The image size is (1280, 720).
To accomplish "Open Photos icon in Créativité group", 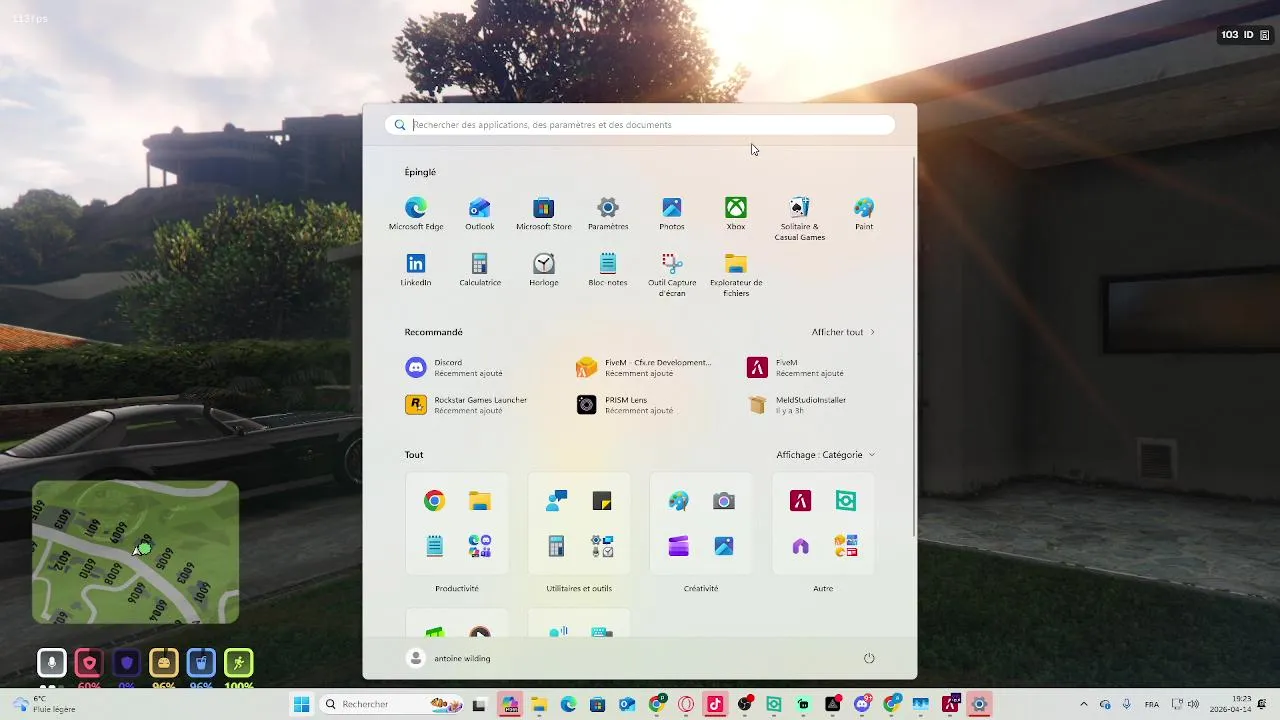I will point(724,546).
